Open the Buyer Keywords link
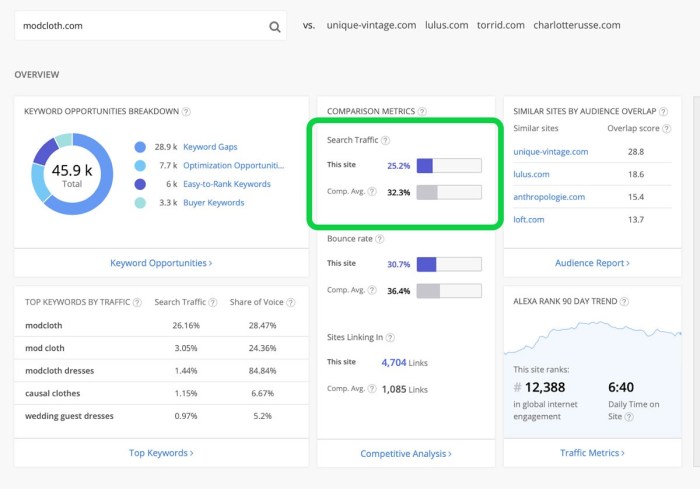The image size is (700, 489). (x=214, y=203)
